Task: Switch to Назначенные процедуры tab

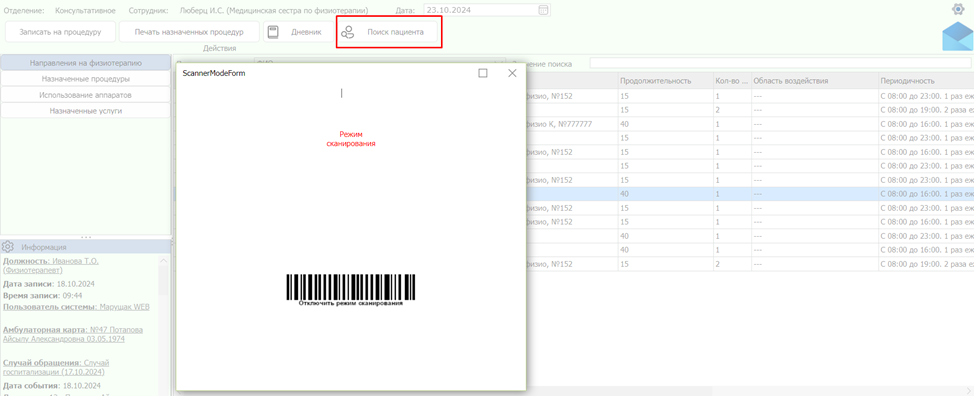Action: (x=86, y=79)
